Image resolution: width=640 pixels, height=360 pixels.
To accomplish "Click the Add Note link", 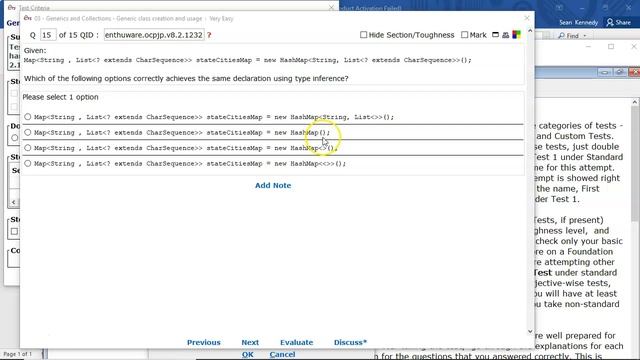I will pyautogui.click(x=273, y=185).
